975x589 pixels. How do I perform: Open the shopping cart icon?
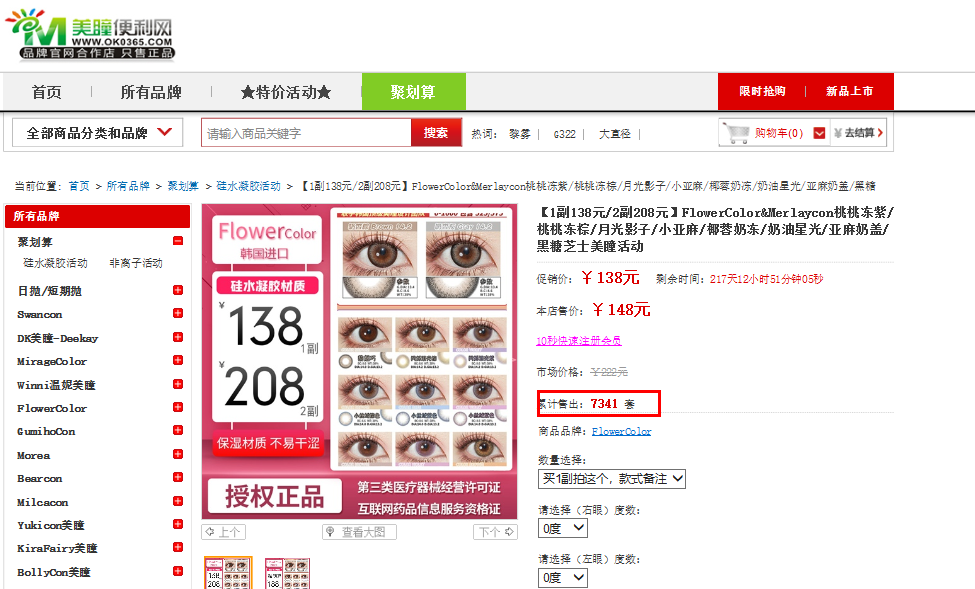737,133
